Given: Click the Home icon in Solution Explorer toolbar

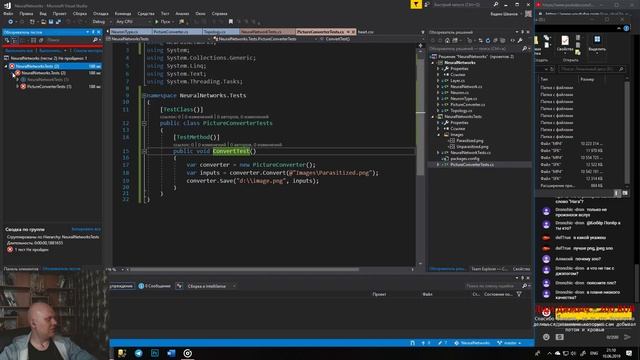Looking at the screenshot, I should click(x=447, y=40).
